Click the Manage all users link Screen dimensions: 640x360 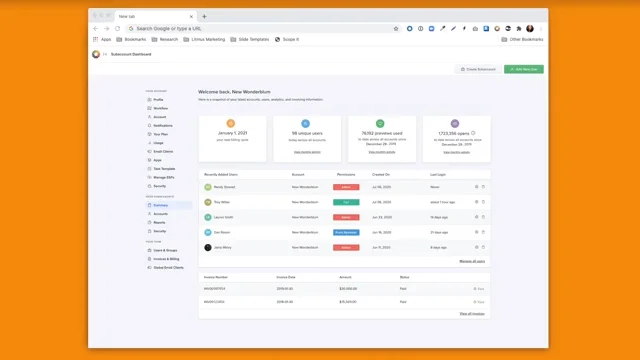click(x=472, y=261)
